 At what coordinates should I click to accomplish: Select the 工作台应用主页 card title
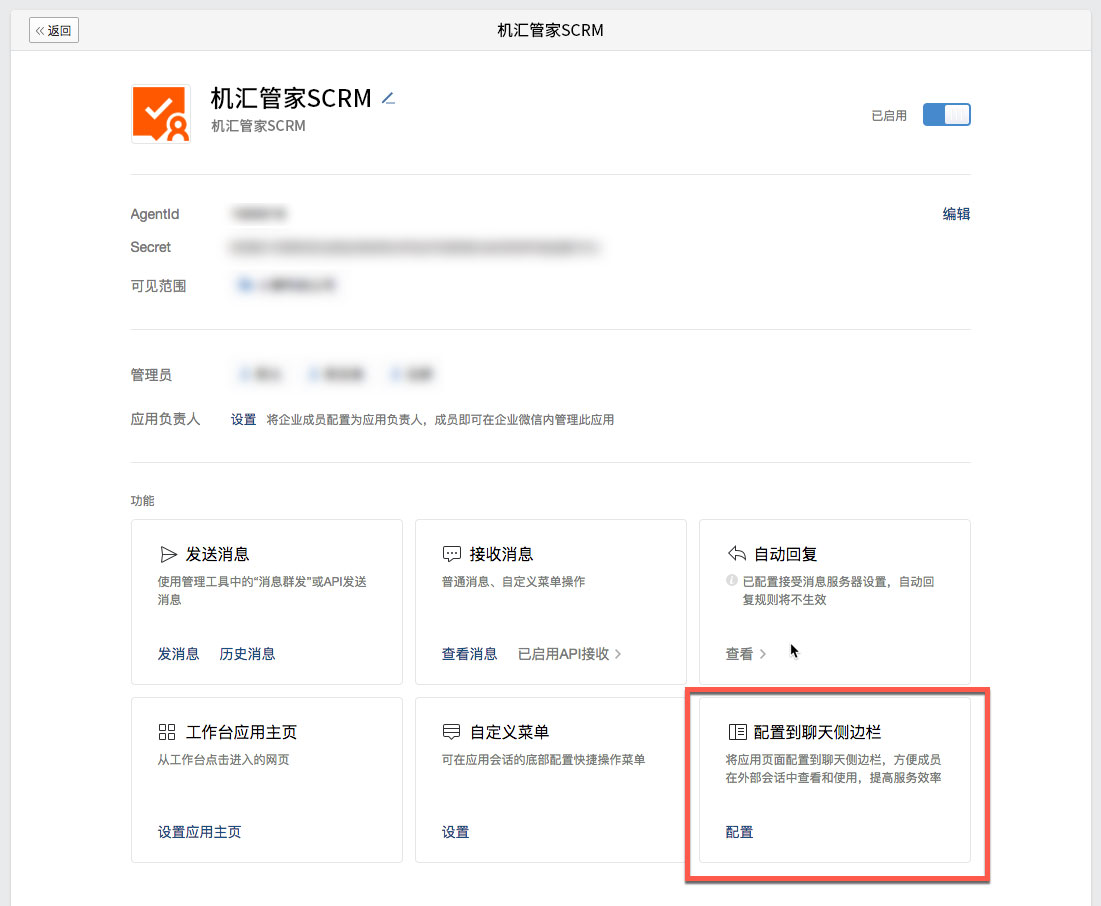tap(242, 732)
